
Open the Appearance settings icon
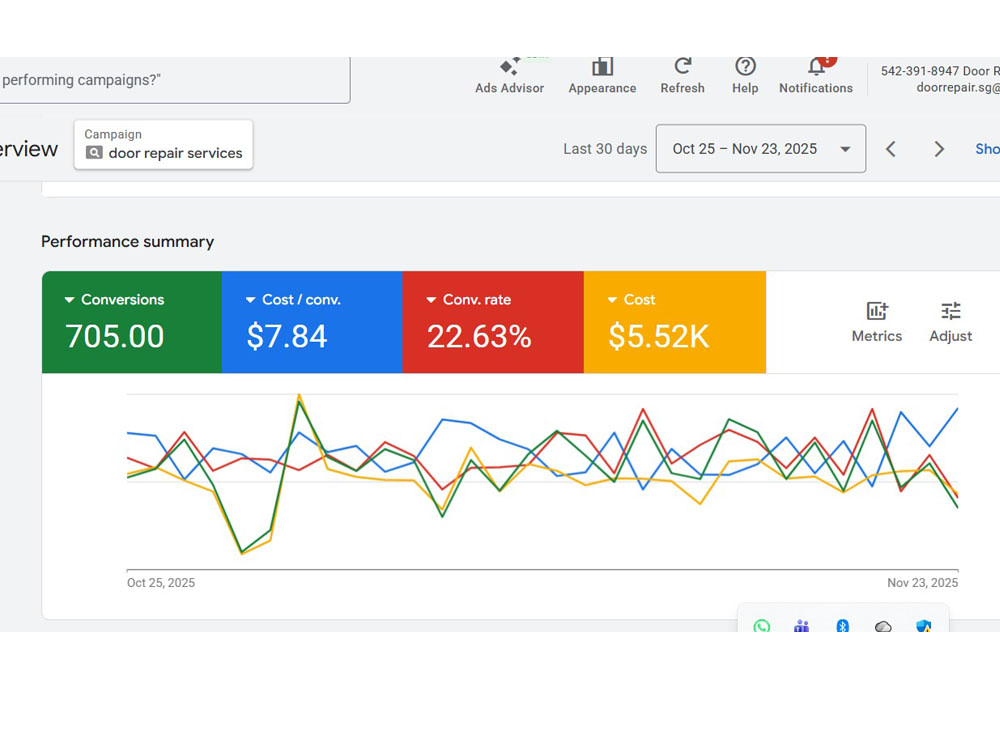602,66
